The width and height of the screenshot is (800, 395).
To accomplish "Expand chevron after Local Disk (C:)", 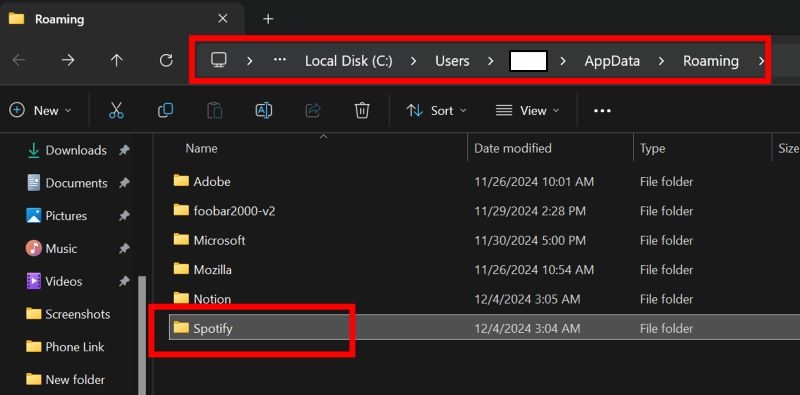I will coord(413,61).
